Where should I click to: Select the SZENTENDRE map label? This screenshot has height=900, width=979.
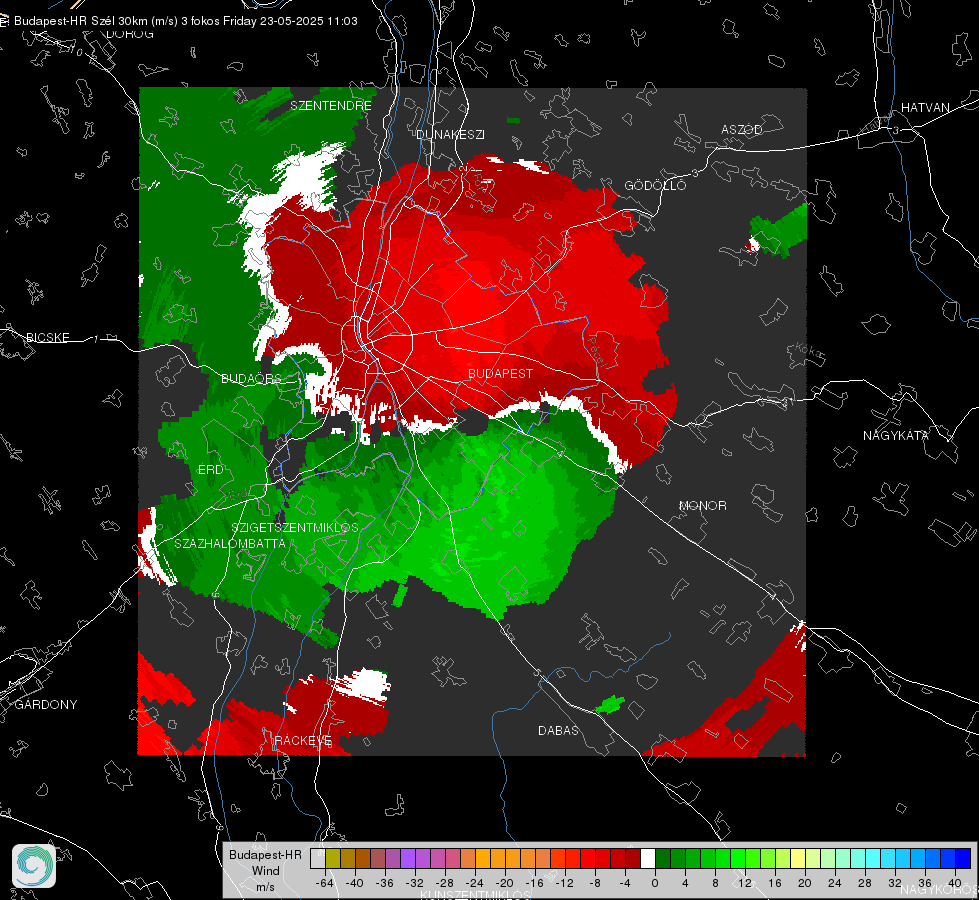click(x=331, y=106)
